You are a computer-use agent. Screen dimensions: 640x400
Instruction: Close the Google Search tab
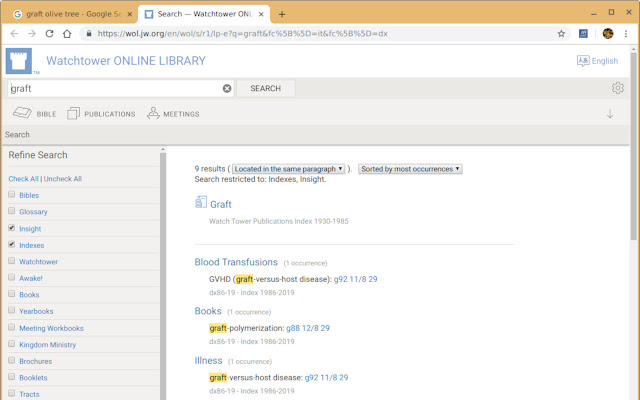pyautogui.click(x=130, y=14)
